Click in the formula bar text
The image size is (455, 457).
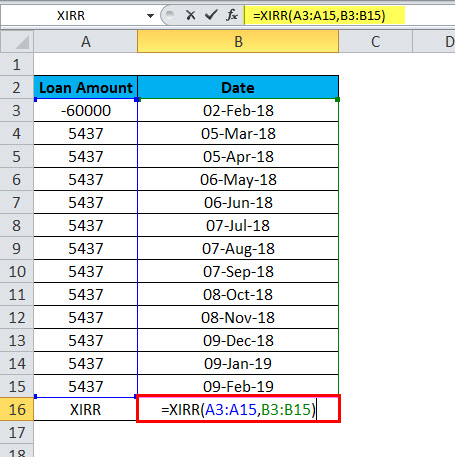319,16
